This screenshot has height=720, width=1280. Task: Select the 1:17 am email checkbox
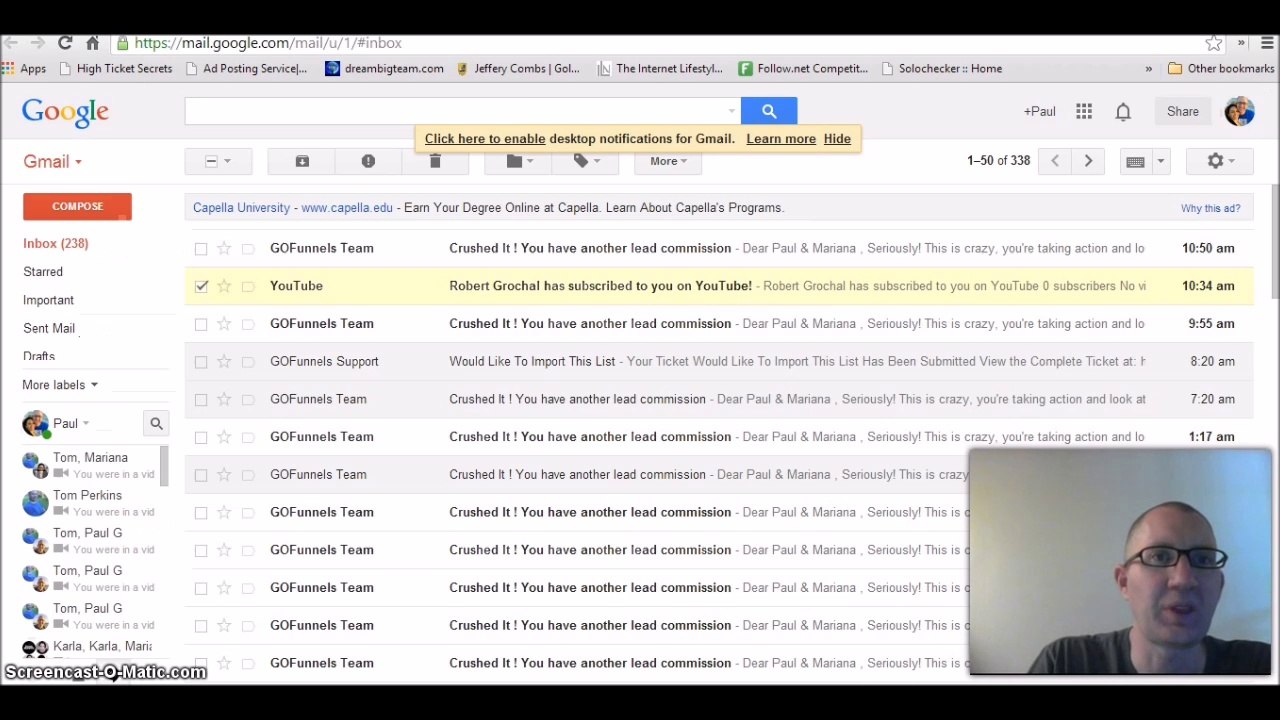point(201,437)
